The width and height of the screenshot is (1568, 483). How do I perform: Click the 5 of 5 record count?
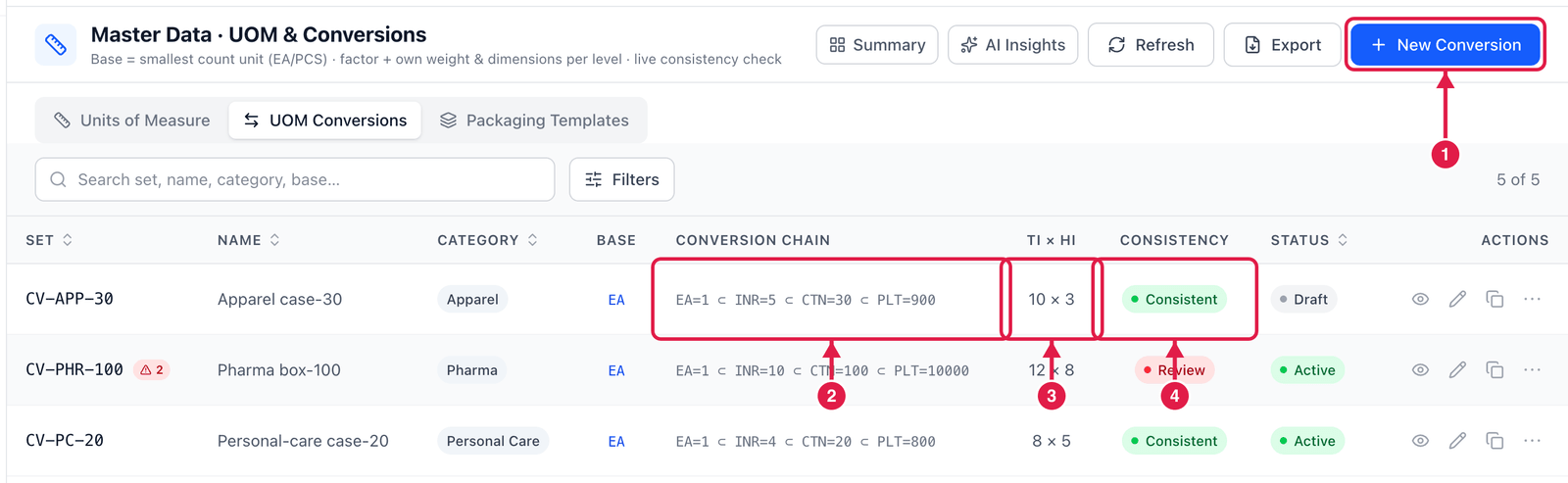coord(1518,179)
